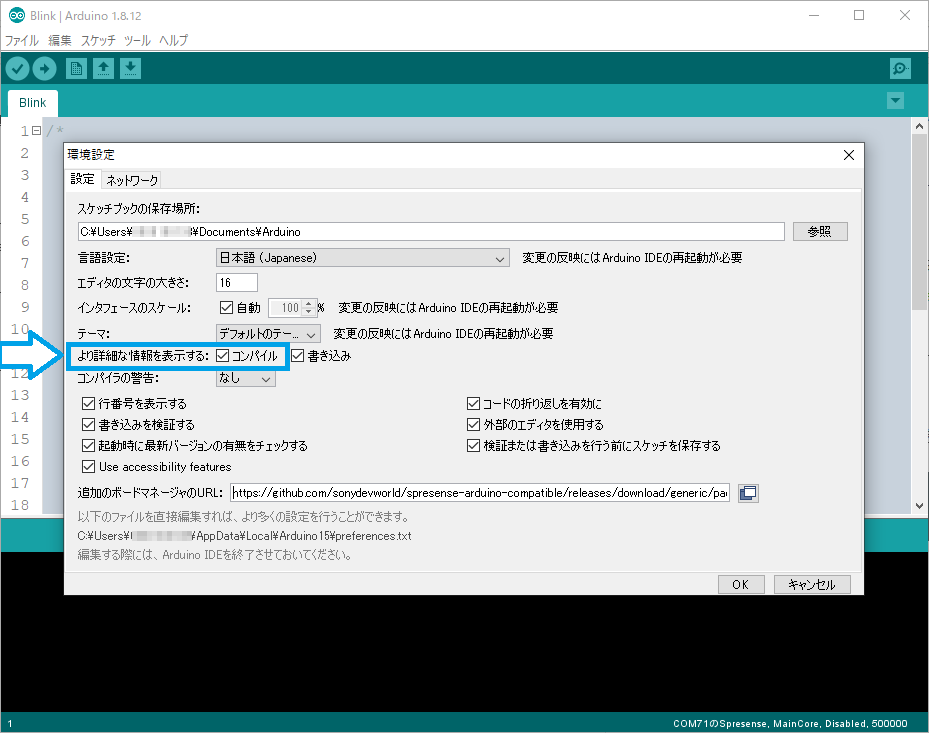Toggle コードの折り返しを有効に checkbox

(473, 404)
